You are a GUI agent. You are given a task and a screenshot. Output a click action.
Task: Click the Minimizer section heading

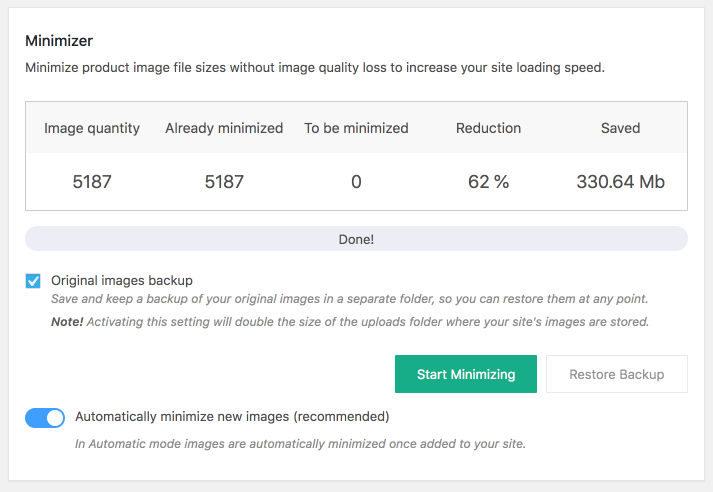pyautogui.click(x=59, y=42)
